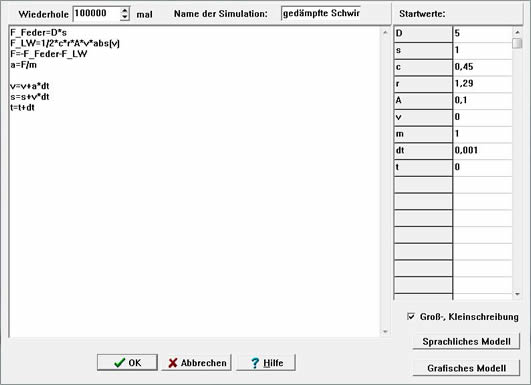Screen dimensions: 531x385
Task: Click the variable name cell t
Action: [423, 167]
